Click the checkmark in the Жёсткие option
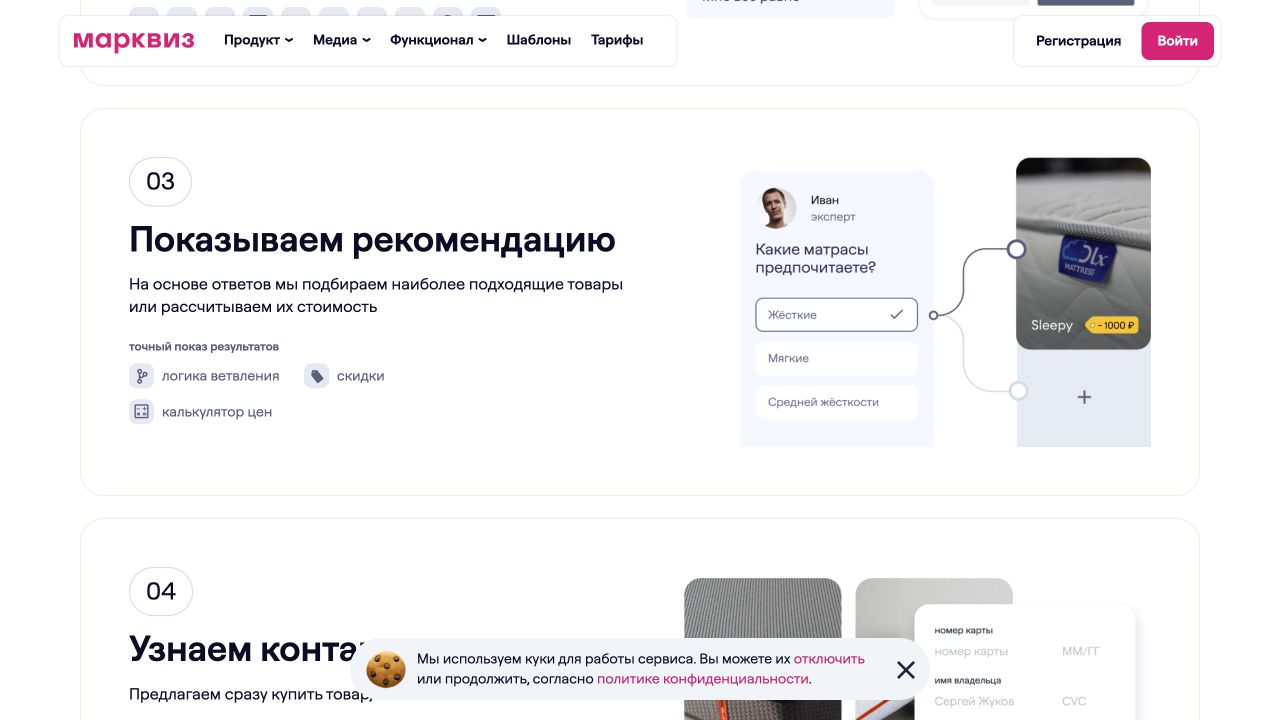1280x720 pixels. coord(896,315)
